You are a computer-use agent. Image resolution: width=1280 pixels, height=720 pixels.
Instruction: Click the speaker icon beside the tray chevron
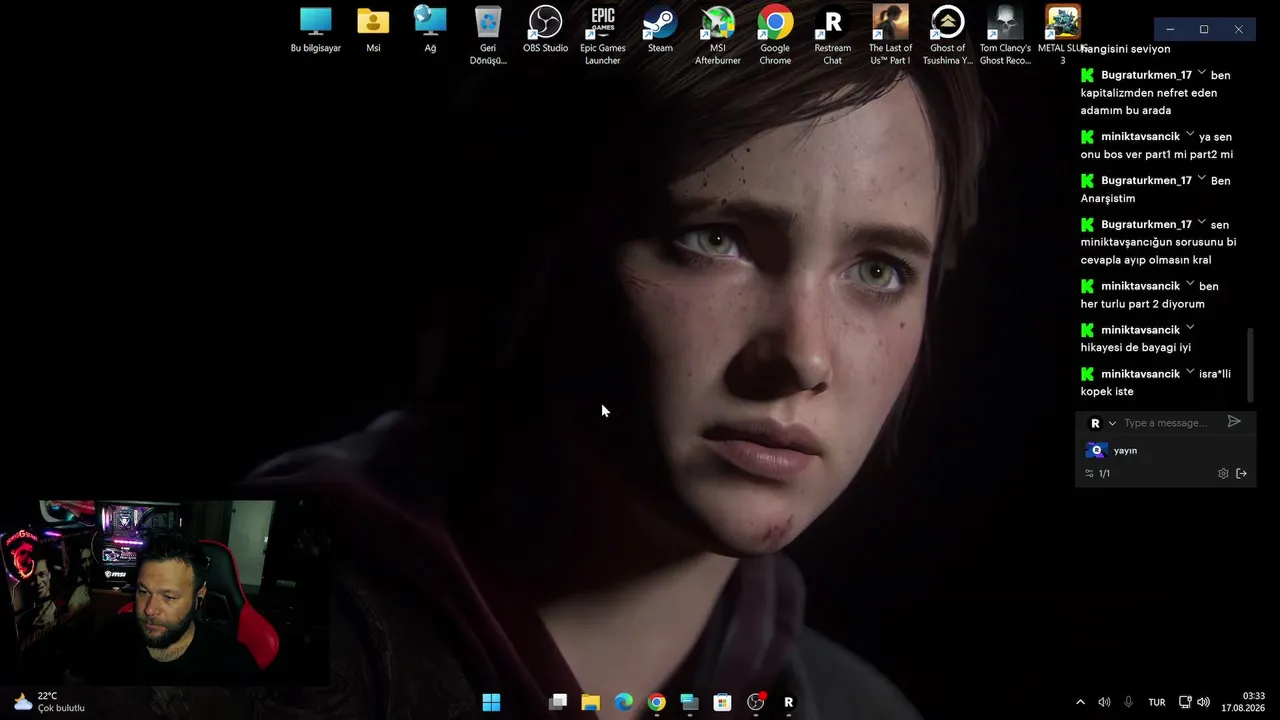1104,702
